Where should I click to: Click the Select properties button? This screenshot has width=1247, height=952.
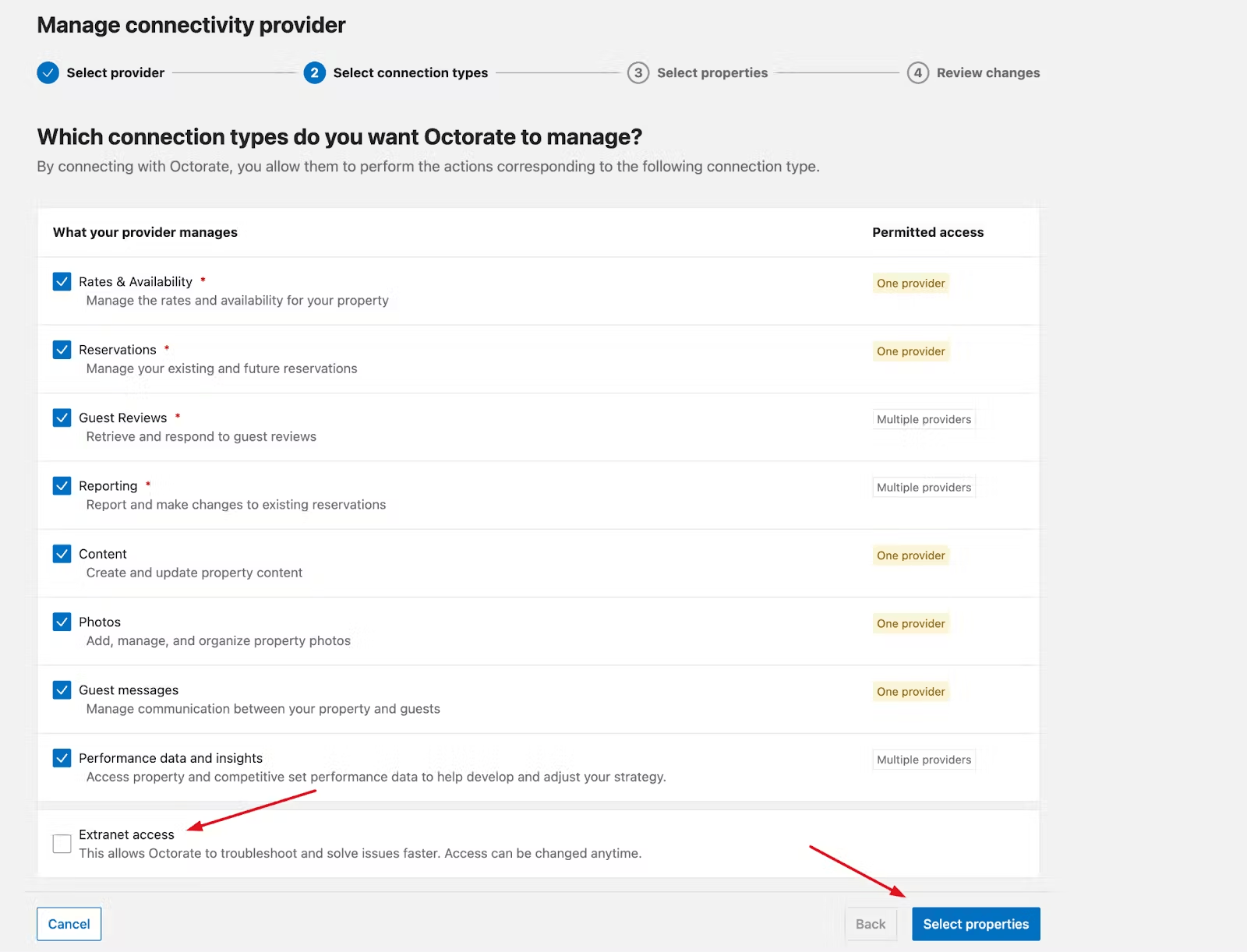pyautogui.click(x=976, y=924)
